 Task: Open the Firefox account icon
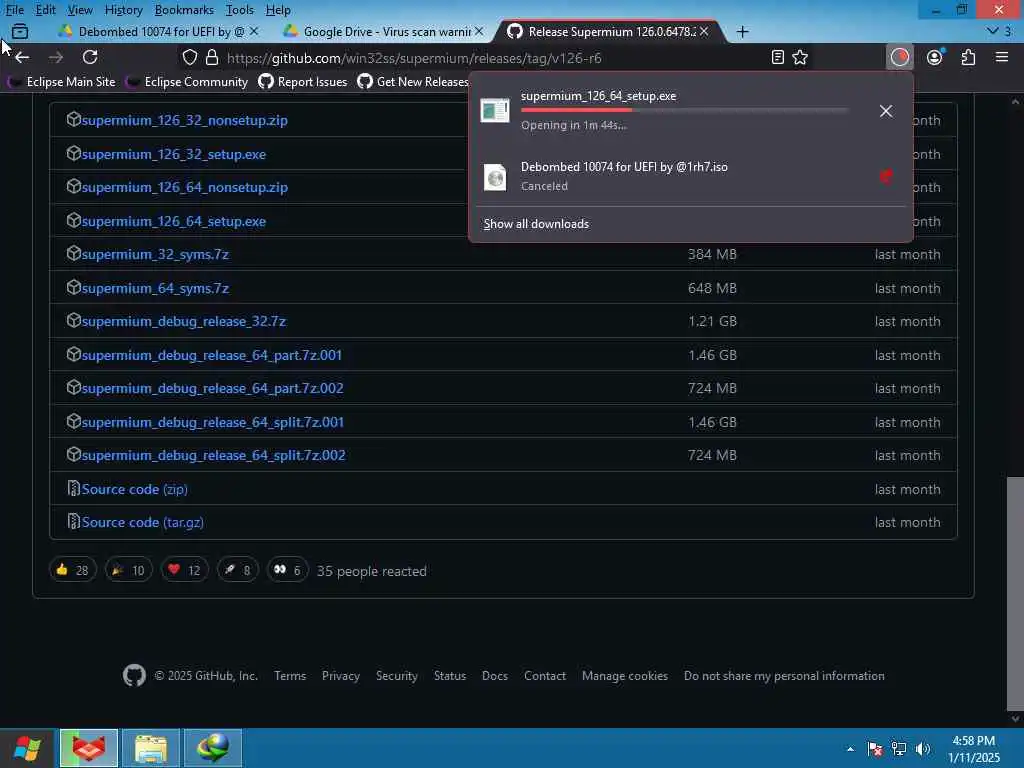(x=935, y=57)
